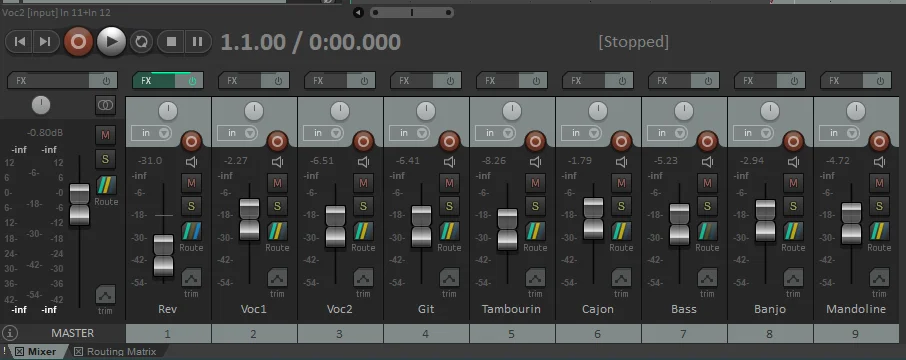
Task: Open the Voc2 track routing icon
Action: (363, 231)
